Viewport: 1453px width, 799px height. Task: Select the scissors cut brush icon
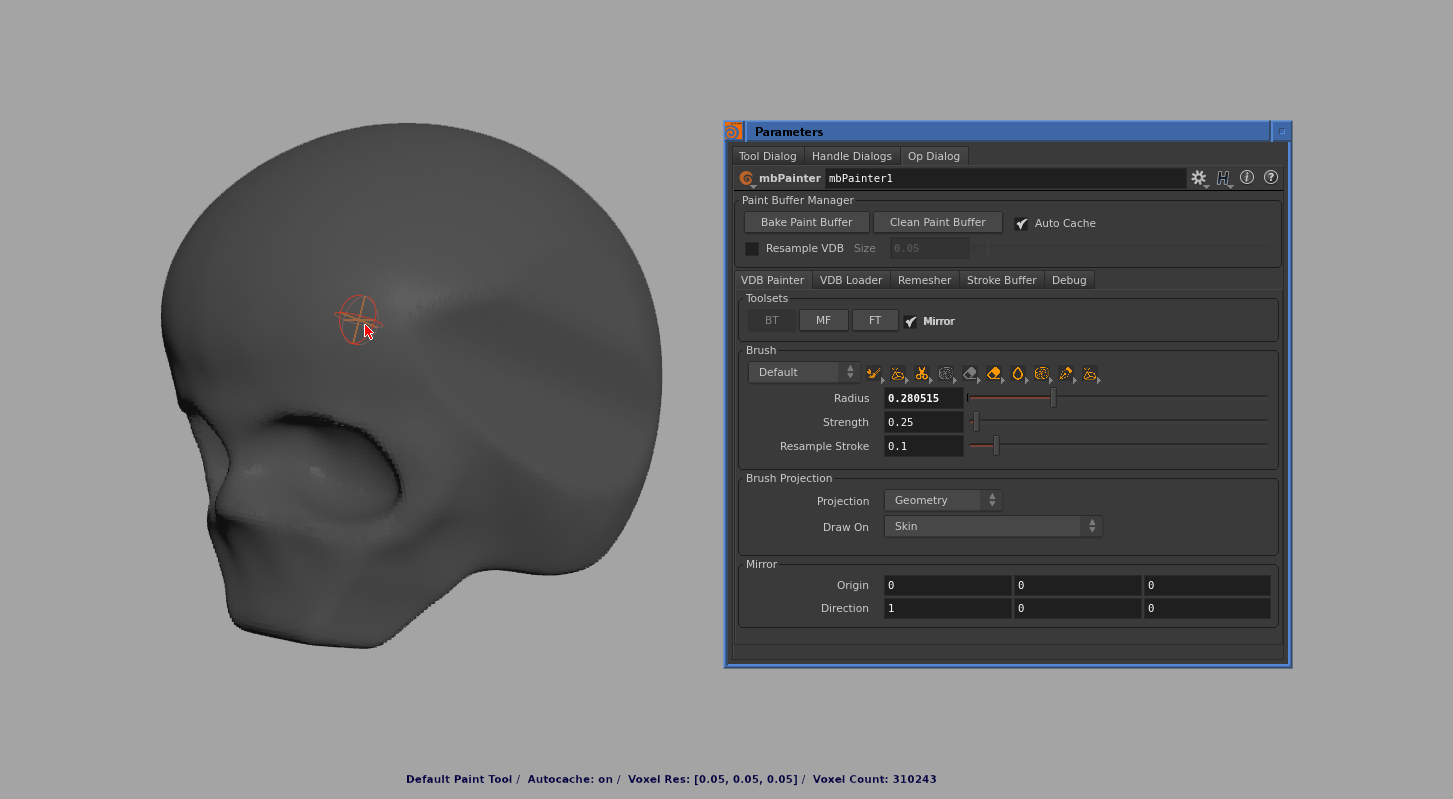(x=921, y=374)
